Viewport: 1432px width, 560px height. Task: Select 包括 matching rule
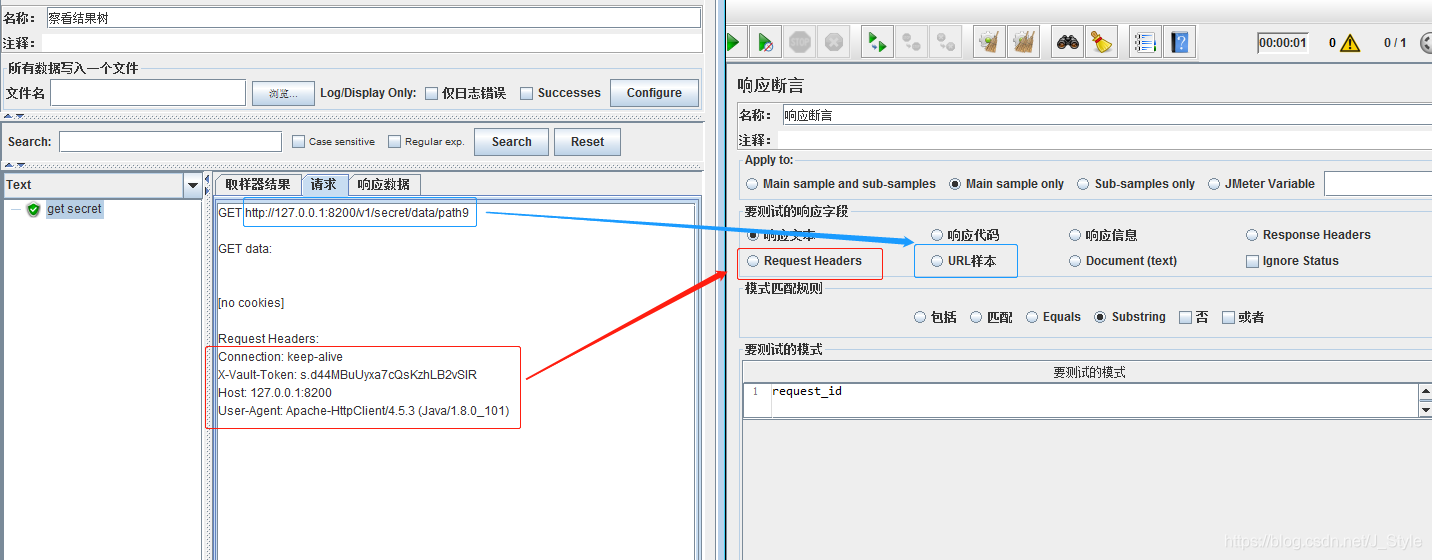point(920,317)
